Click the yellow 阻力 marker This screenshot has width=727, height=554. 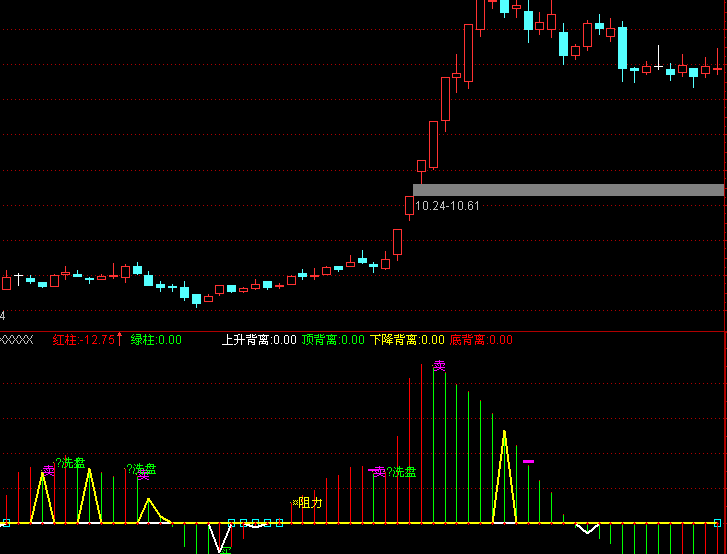point(310,503)
